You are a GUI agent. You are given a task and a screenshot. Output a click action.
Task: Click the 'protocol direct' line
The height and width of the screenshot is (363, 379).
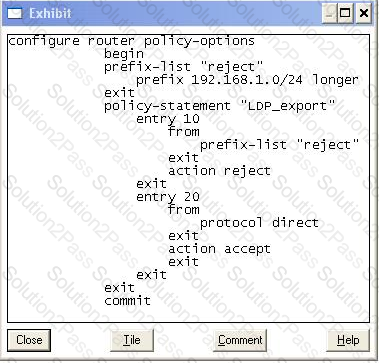259,223
